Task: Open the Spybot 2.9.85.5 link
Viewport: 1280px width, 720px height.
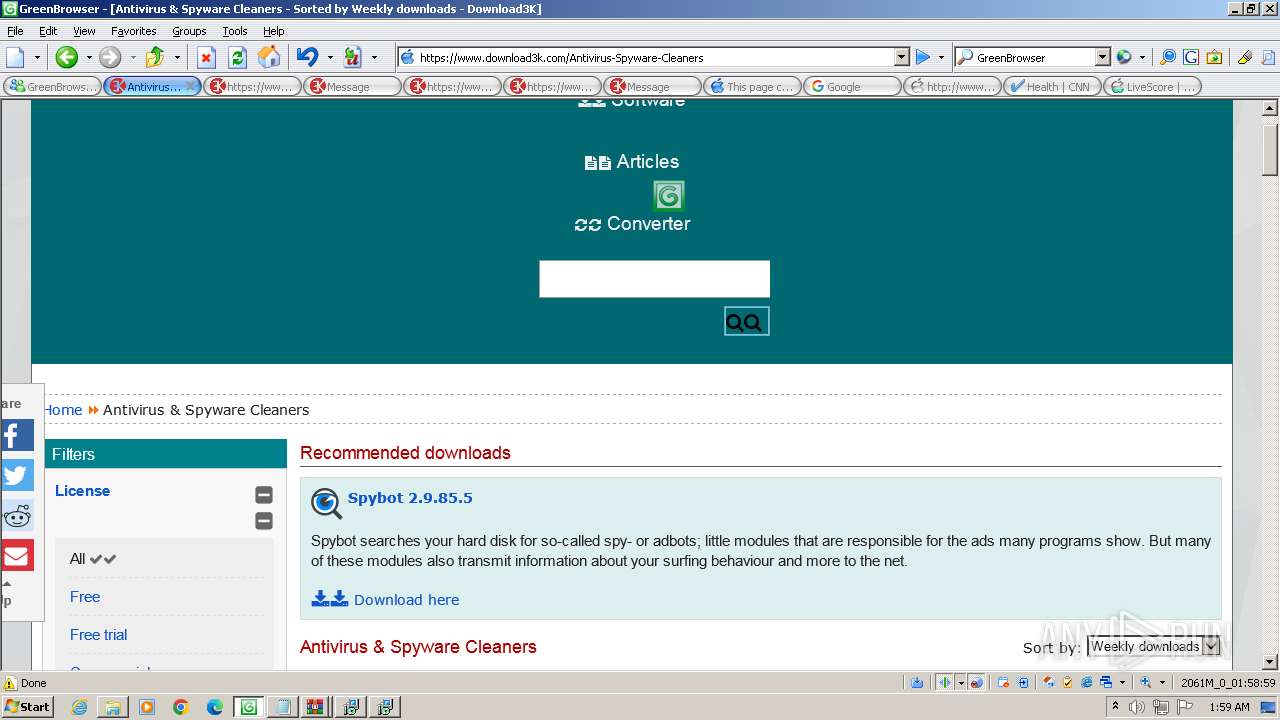Action: (410, 498)
